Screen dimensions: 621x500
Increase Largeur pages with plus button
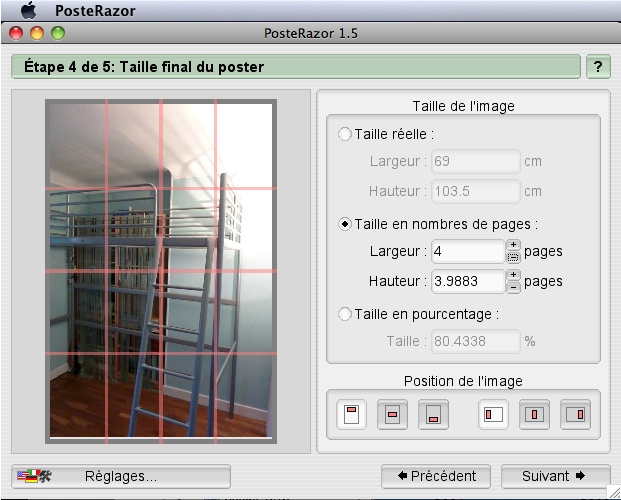coord(513,245)
